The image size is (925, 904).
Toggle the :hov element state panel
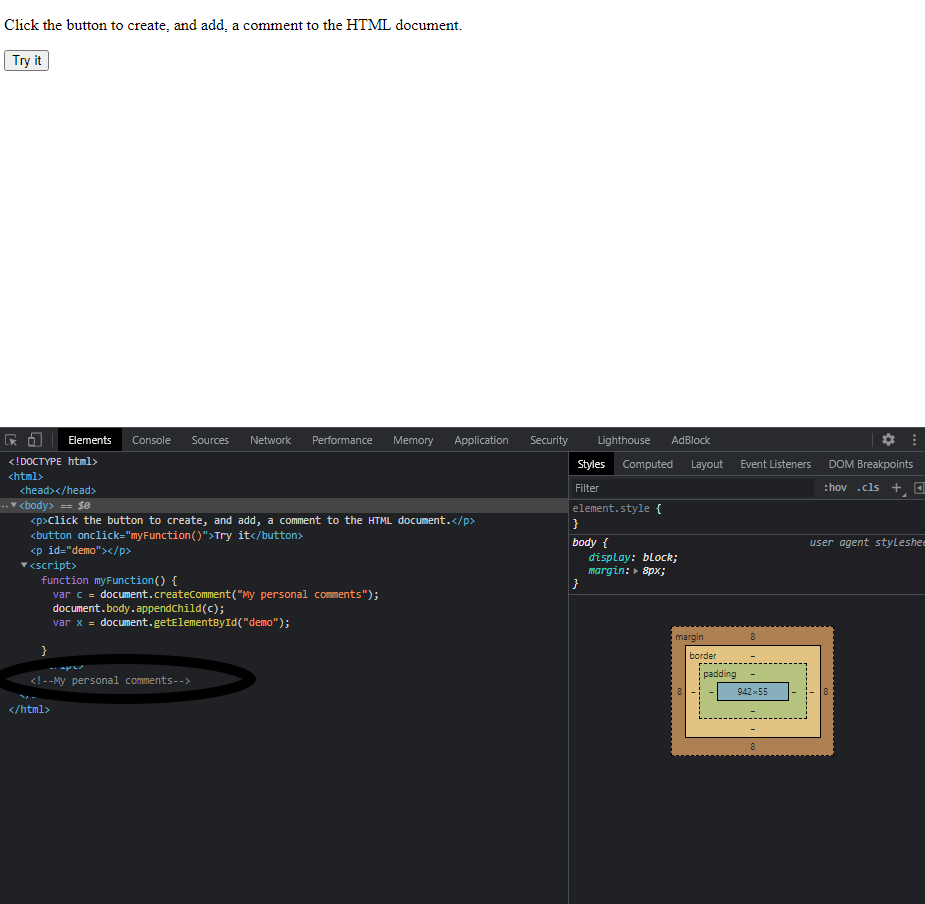[835, 487]
